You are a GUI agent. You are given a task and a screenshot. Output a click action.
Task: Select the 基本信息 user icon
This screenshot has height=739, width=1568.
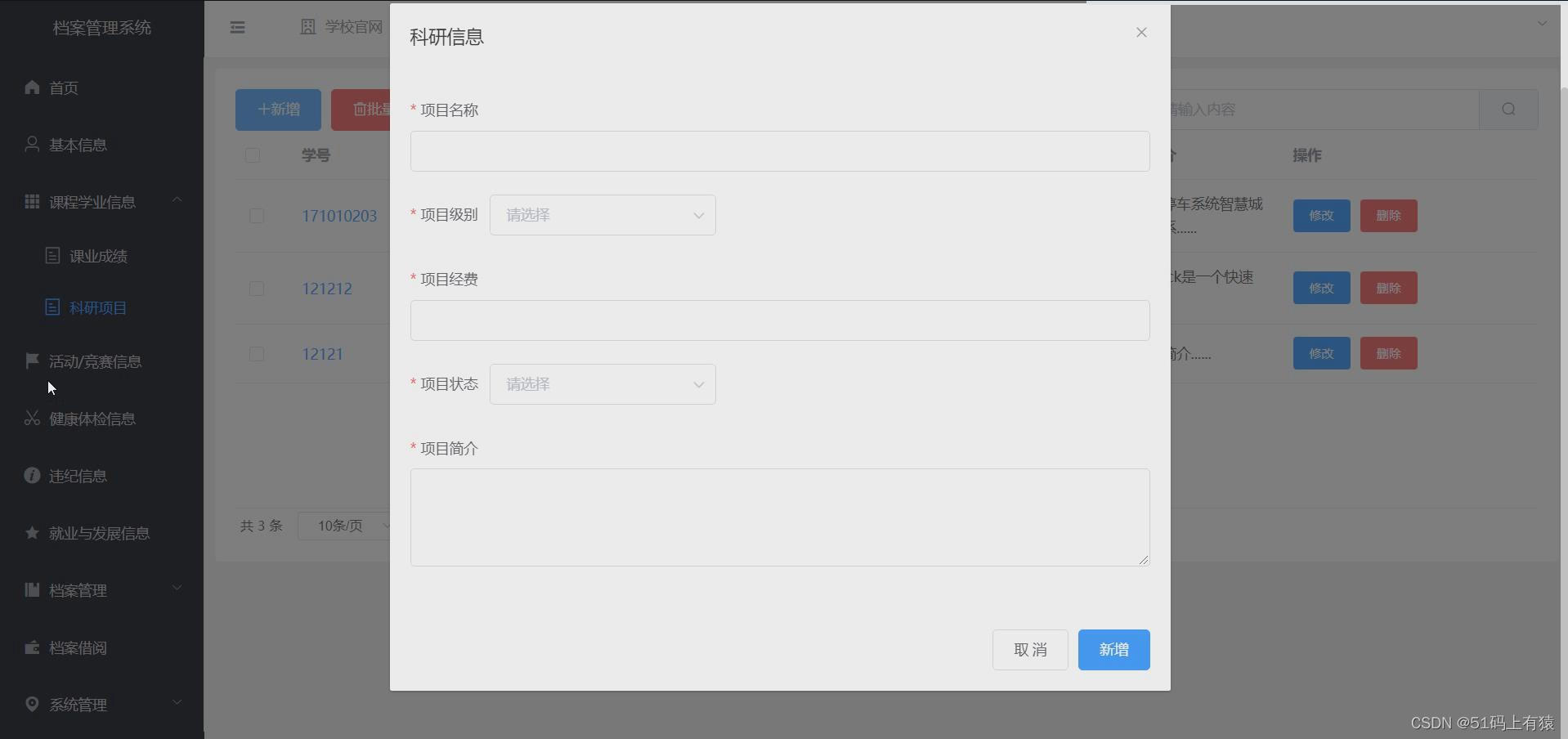[32, 145]
